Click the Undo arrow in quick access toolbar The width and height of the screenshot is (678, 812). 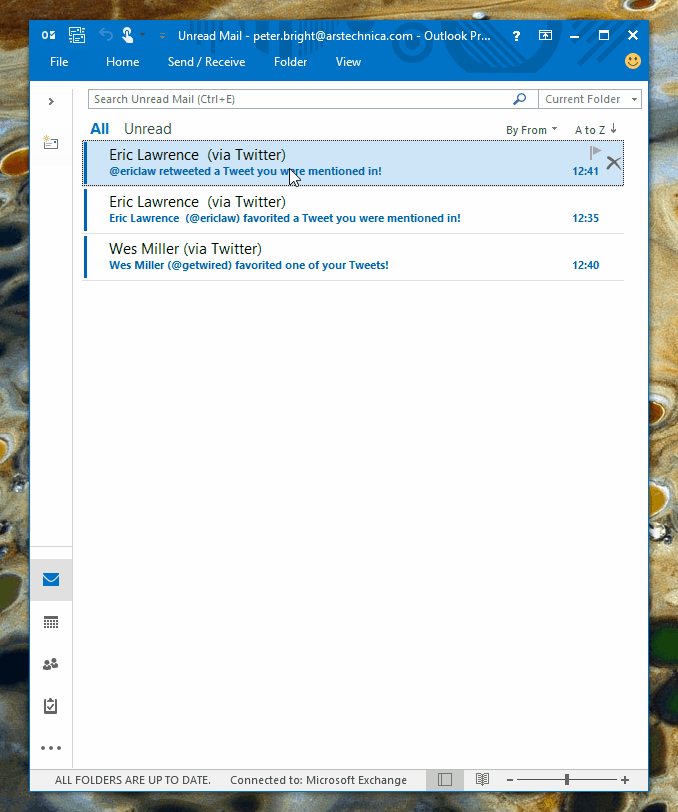click(x=106, y=35)
